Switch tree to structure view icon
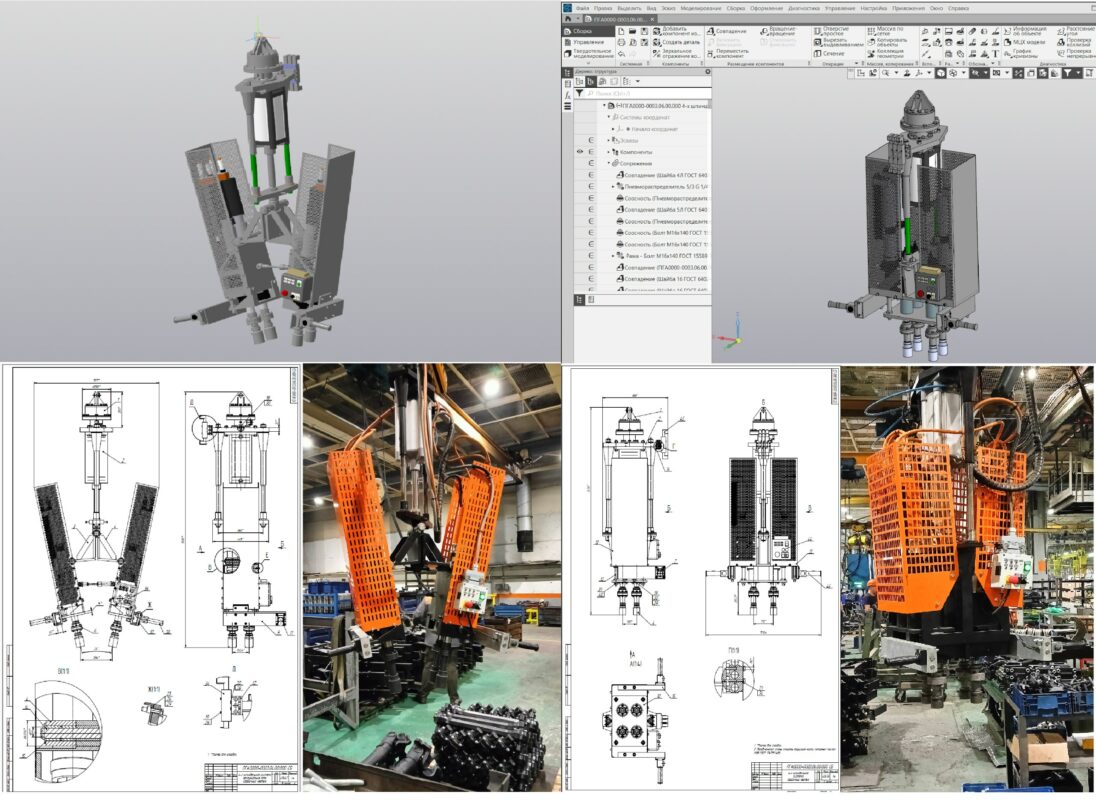This screenshot has height=800, width=1096. coord(579,82)
